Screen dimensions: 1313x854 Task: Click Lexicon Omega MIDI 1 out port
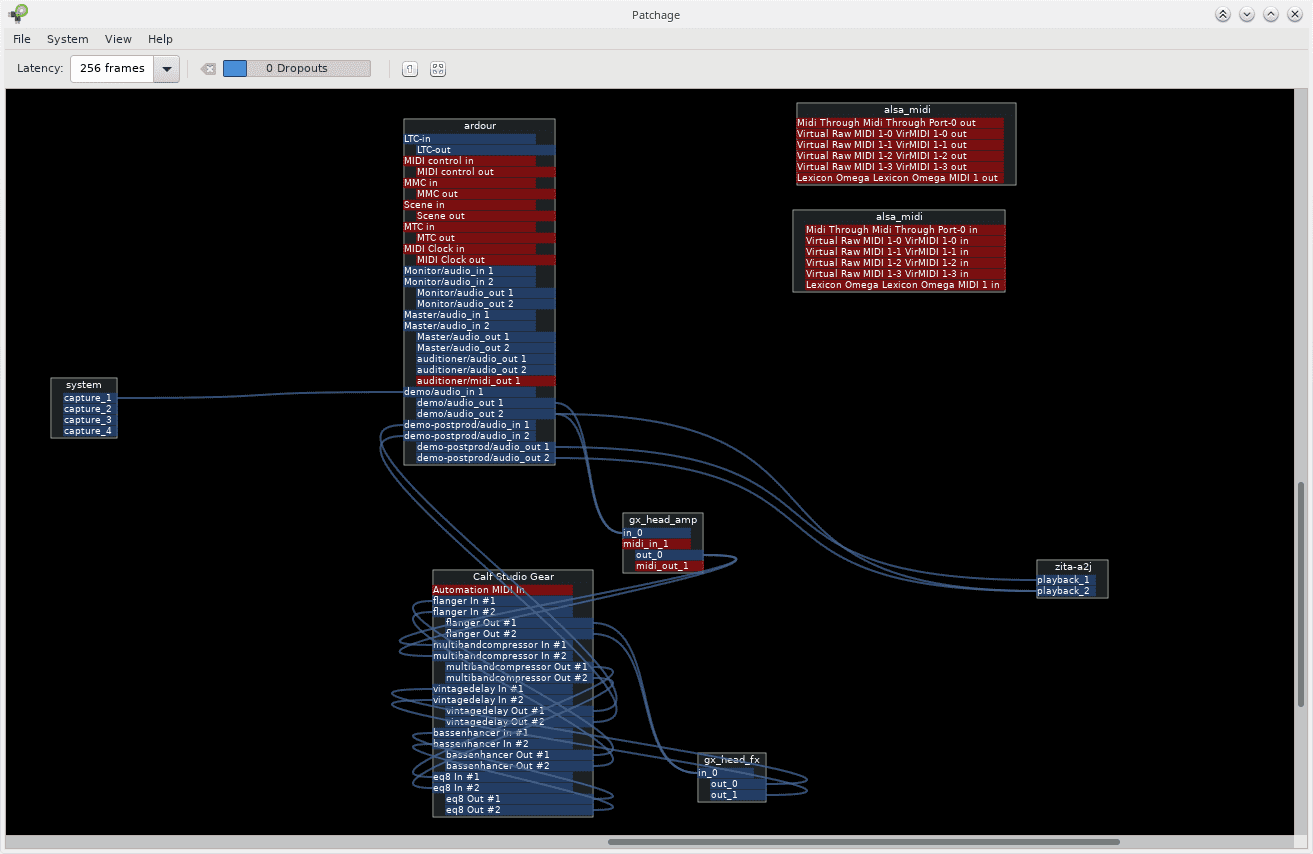tap(900, 178)
